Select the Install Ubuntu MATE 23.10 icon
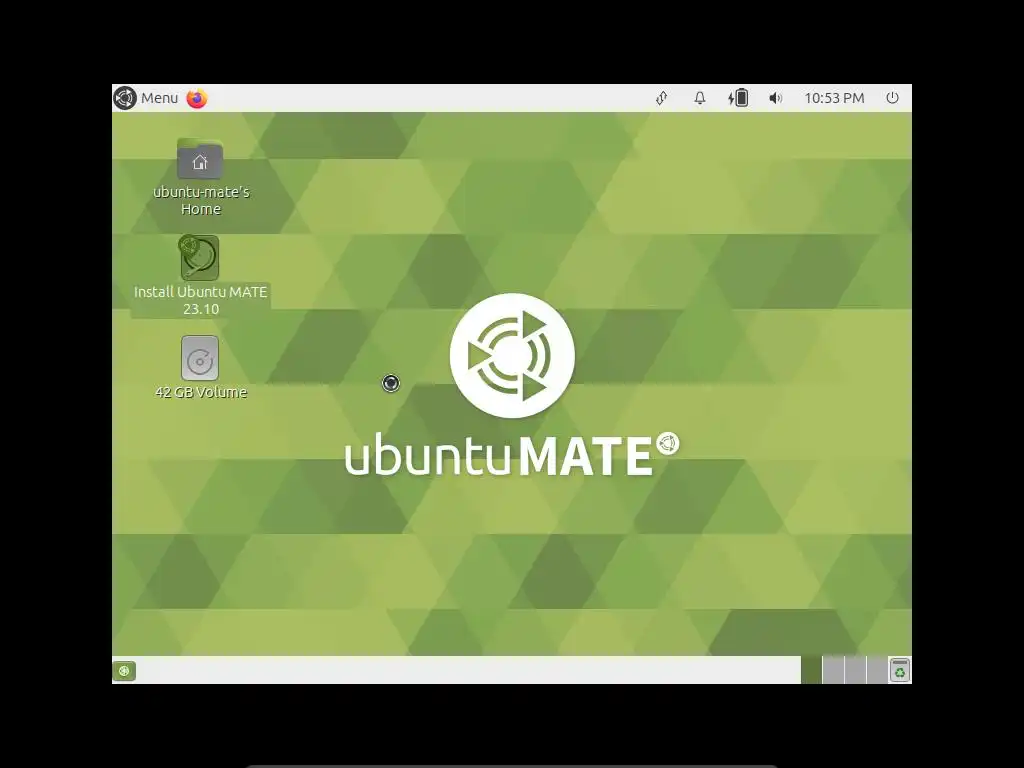 click(x=200, y=258)
